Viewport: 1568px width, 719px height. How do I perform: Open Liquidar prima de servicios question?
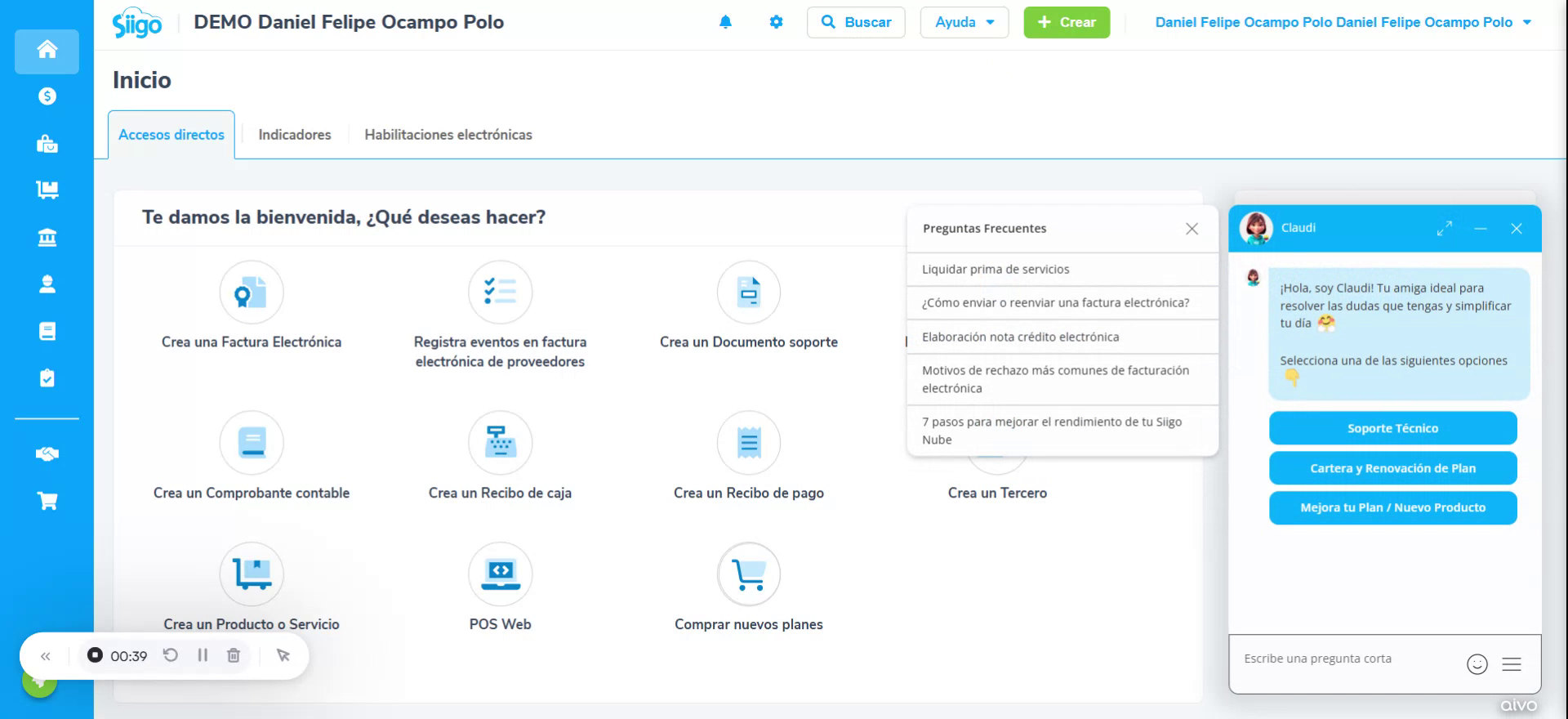click(x=1062, y=270)
